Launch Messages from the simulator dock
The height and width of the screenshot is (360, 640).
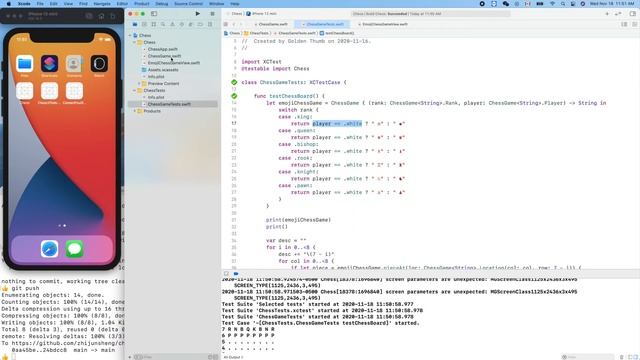(74, 249)
